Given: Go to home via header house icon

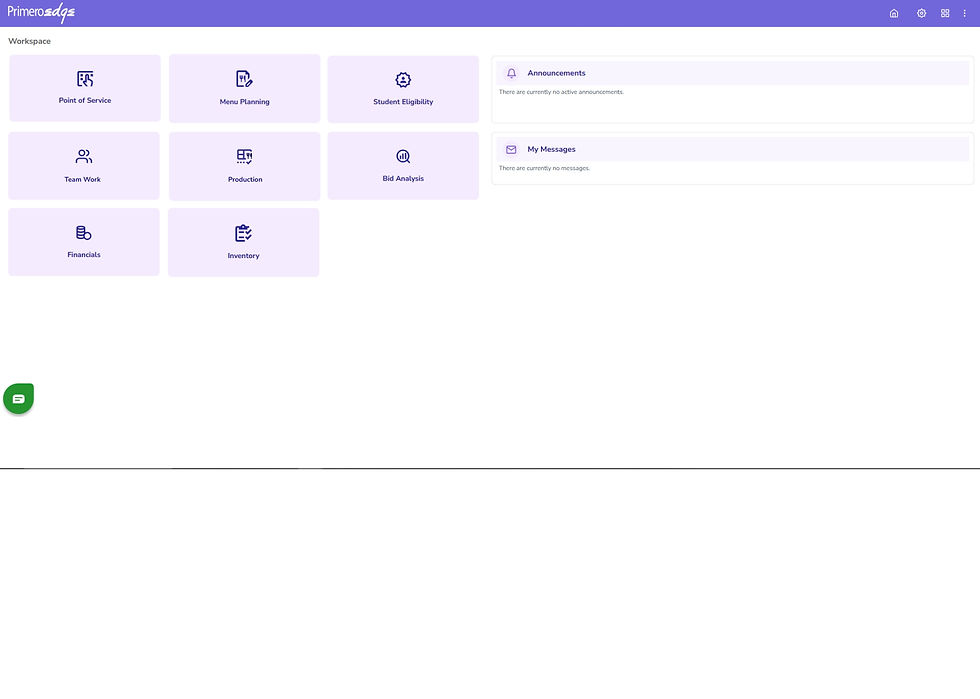Looking at the screenshot, I should 894,13.
